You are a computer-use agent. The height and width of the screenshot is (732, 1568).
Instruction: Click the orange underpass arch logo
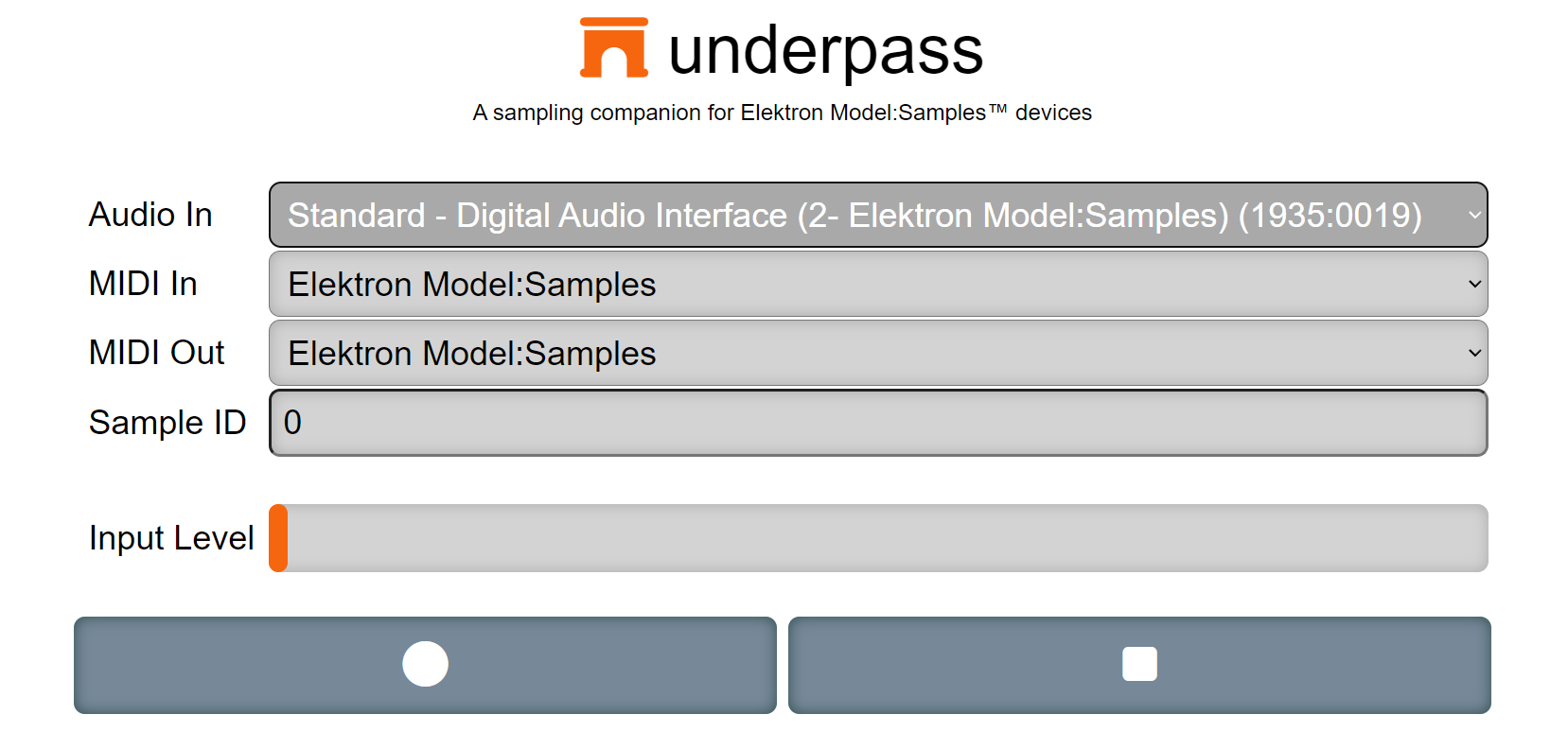coord(614,47)
